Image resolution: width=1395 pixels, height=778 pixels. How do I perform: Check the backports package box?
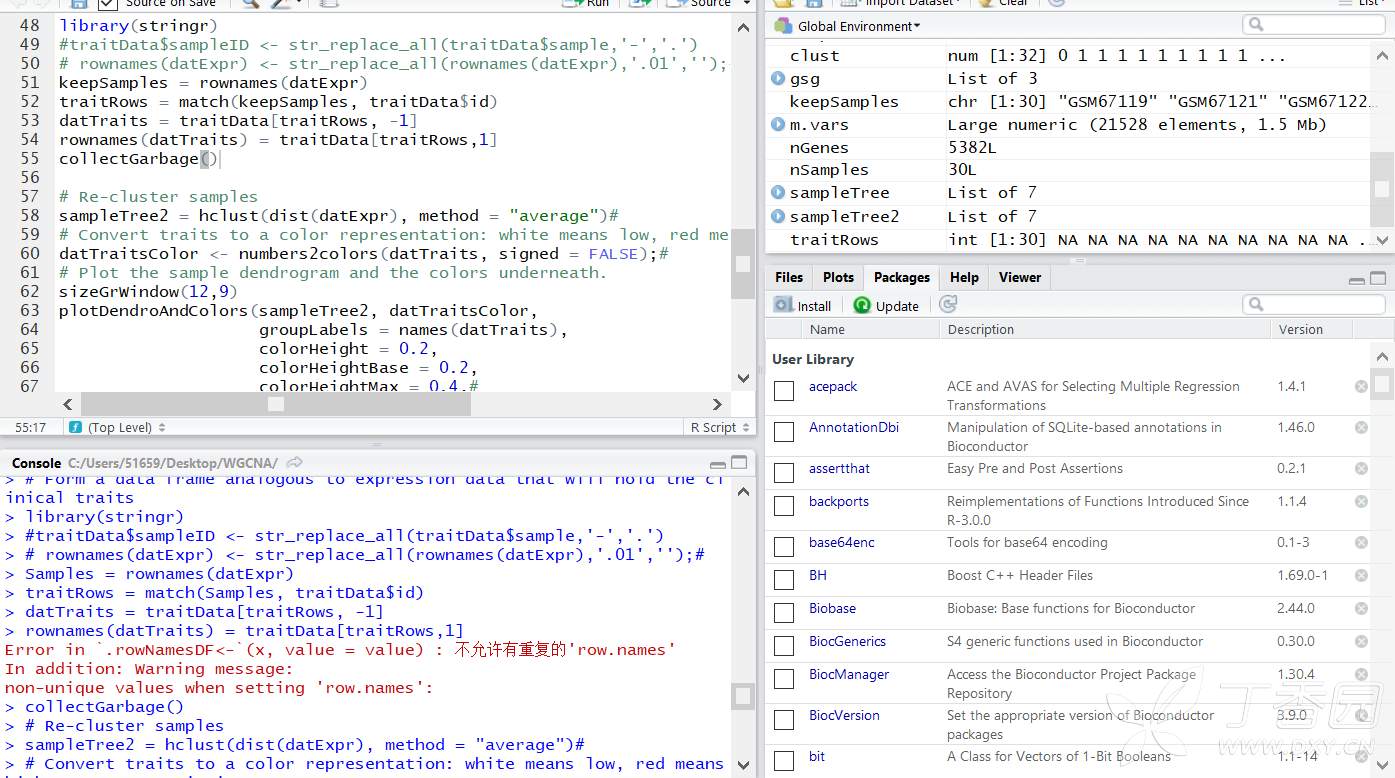click(x=784, y=506)
